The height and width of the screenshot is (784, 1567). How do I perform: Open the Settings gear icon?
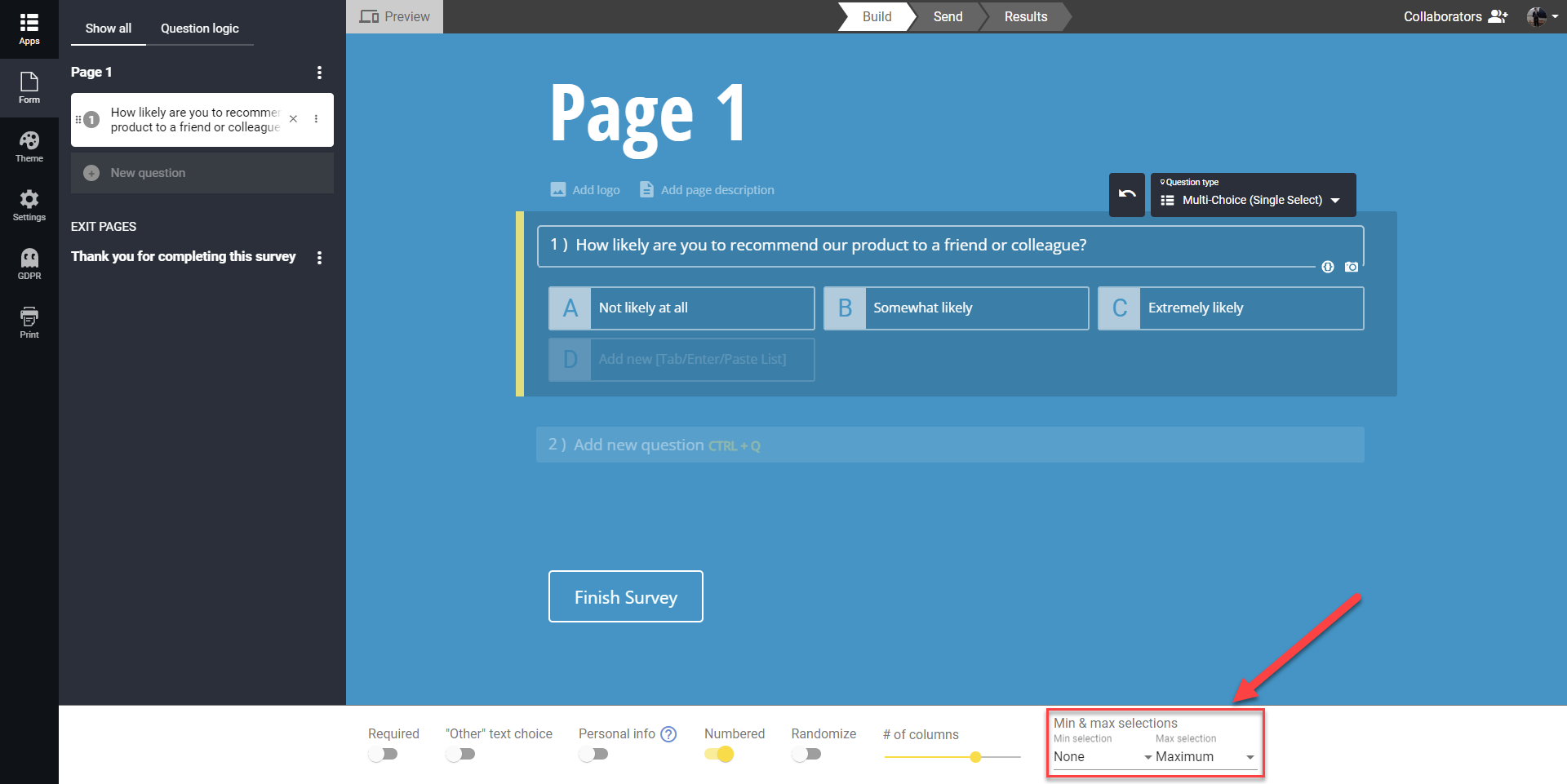point(29,199)
